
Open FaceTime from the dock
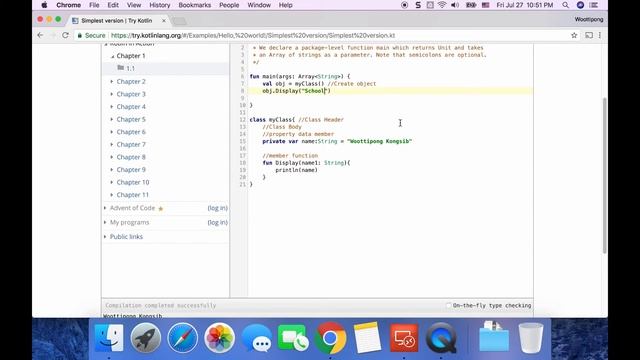coord(293,338)
